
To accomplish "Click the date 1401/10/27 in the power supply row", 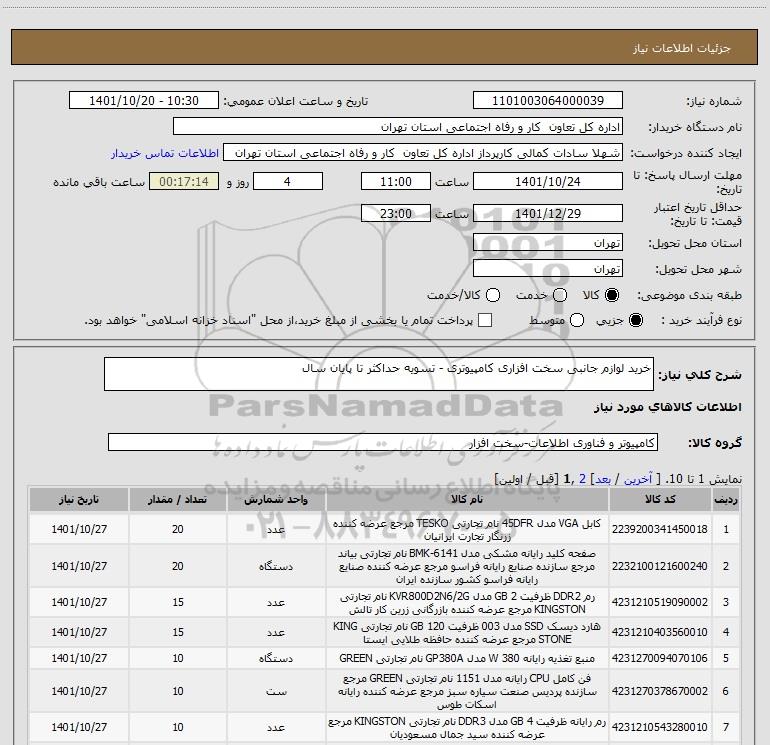I will point(79,659).
